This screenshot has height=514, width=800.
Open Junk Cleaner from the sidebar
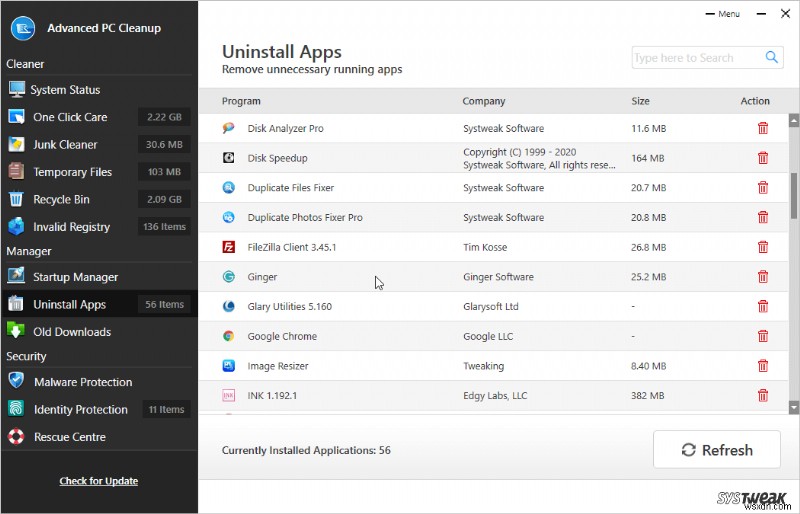click(x=63, y=144)
